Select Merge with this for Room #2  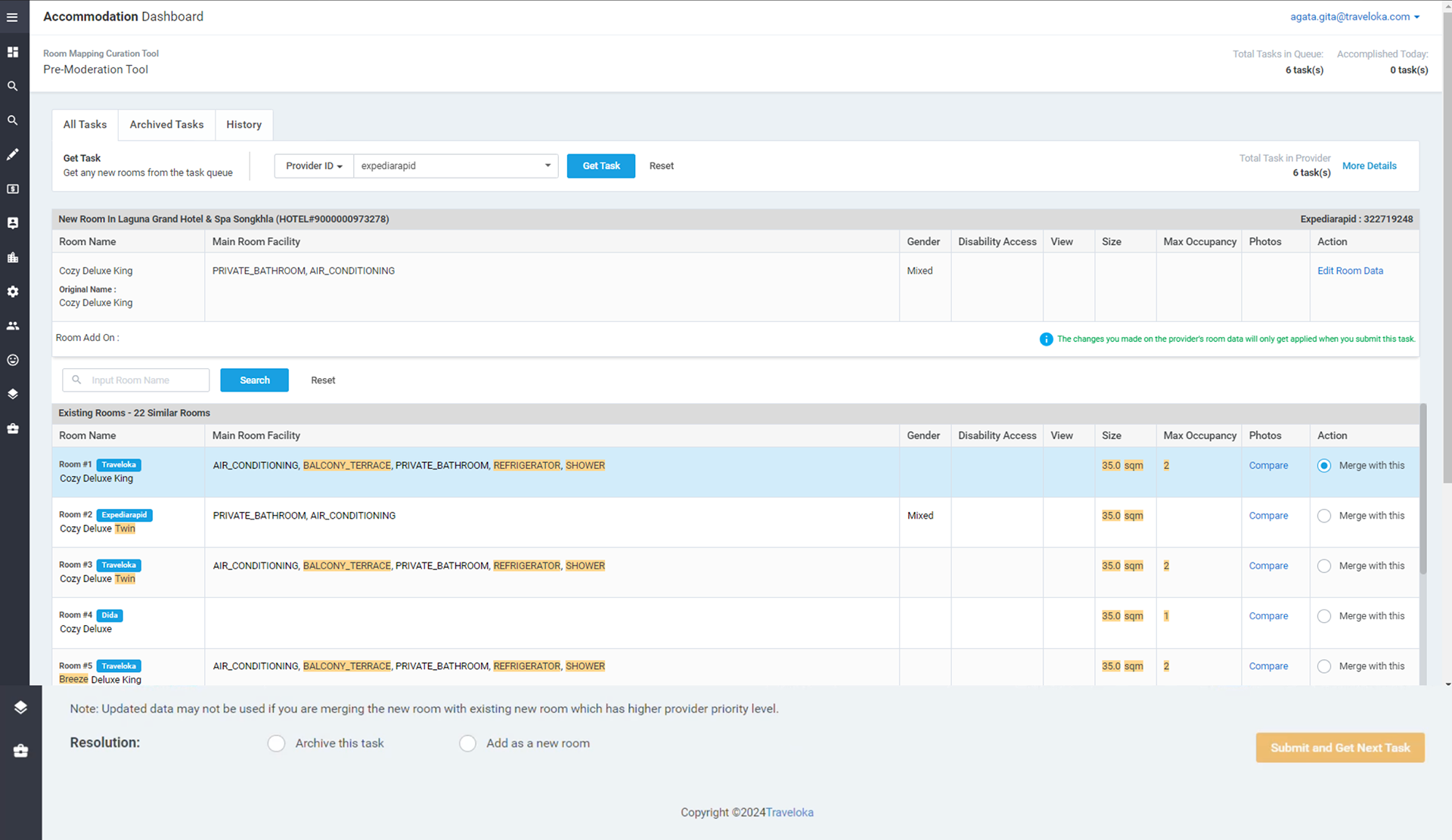[x=1323, y=516]
